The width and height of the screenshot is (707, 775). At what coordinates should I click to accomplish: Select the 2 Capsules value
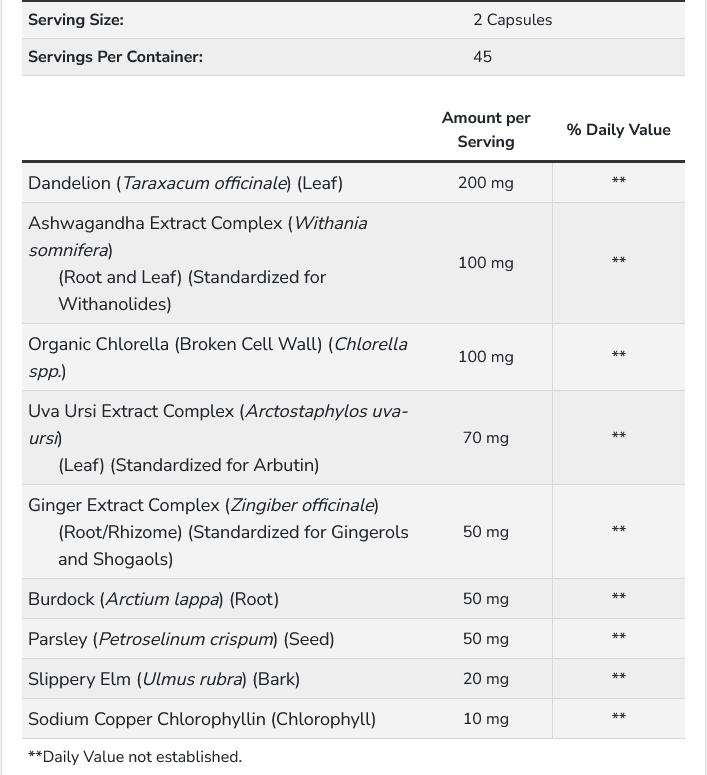pos(512,20)
